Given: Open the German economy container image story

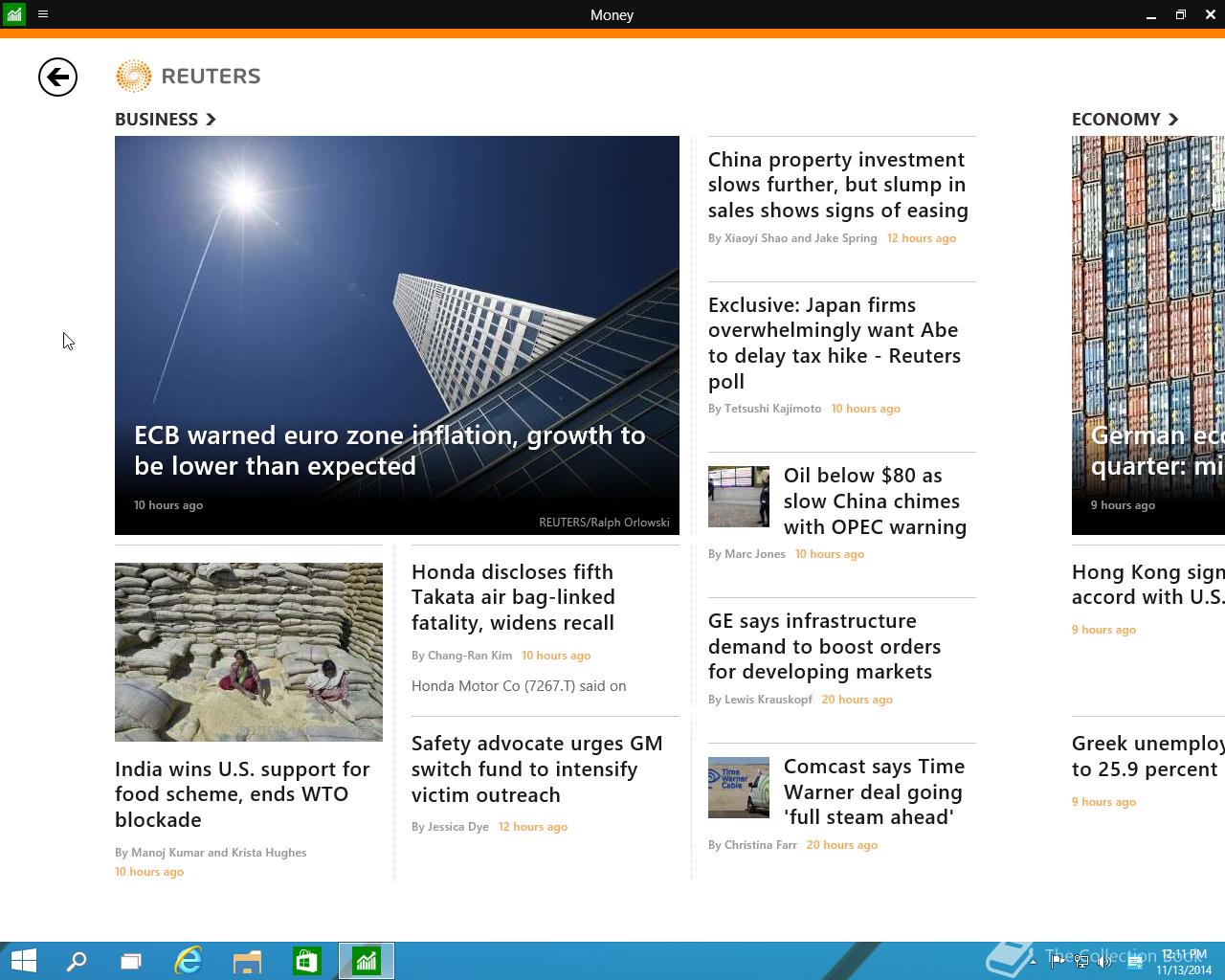Looking at the screenshot, I should pyautogui.click(x=1148, y=335).
